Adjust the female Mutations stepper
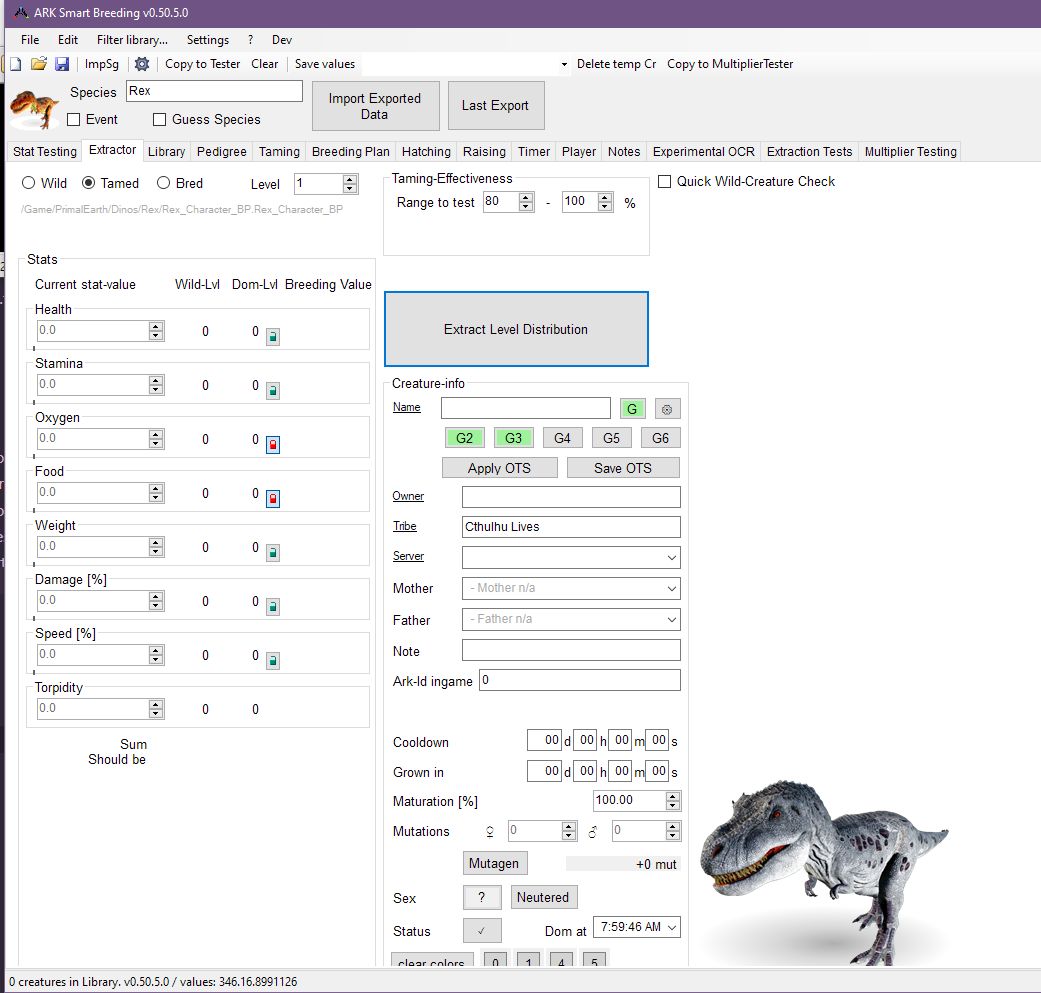 pos(569,830)
